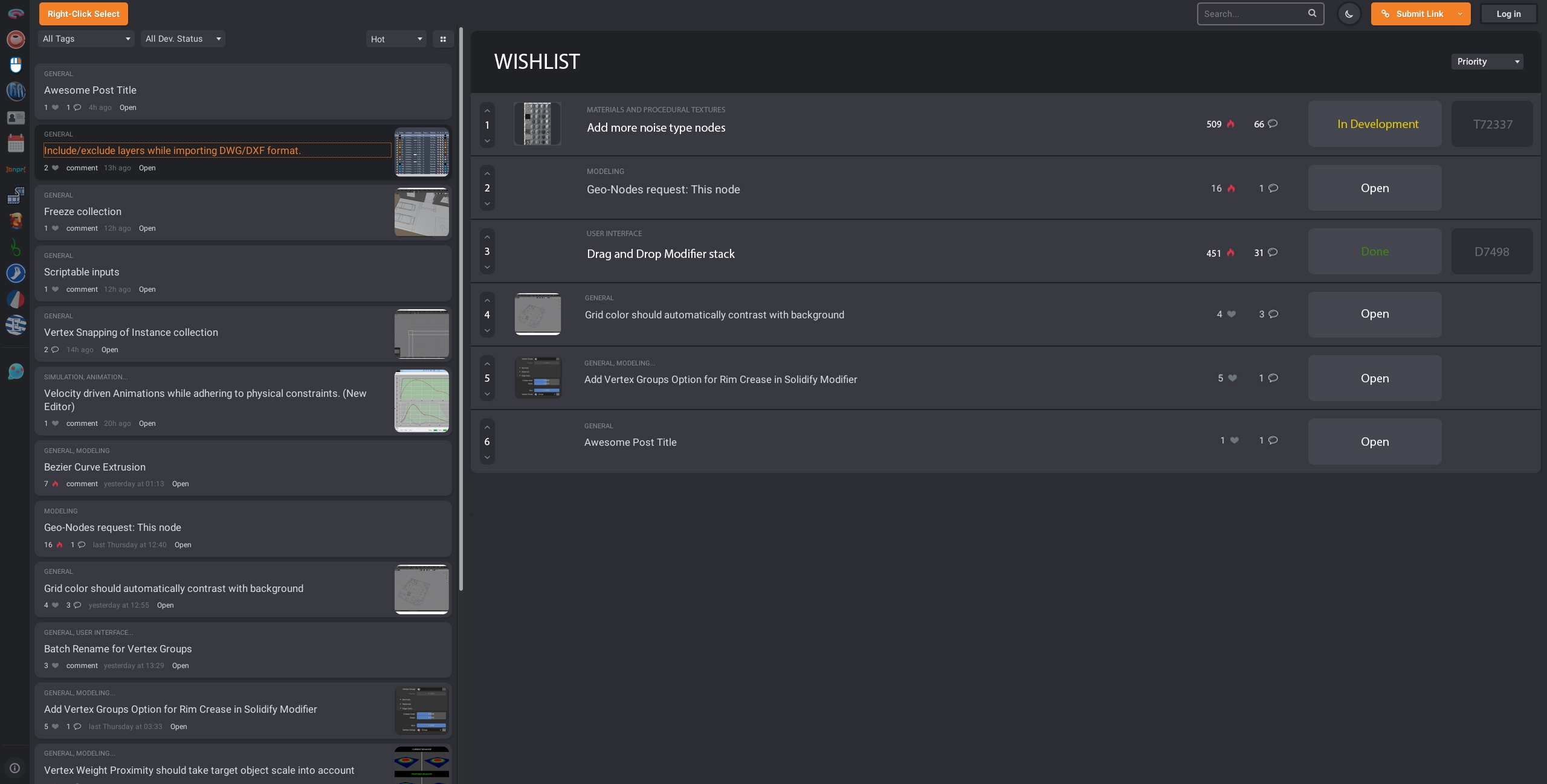Screen dimensions: 1547x784
Task: Click the Log in button
Action: [1508, 14]
